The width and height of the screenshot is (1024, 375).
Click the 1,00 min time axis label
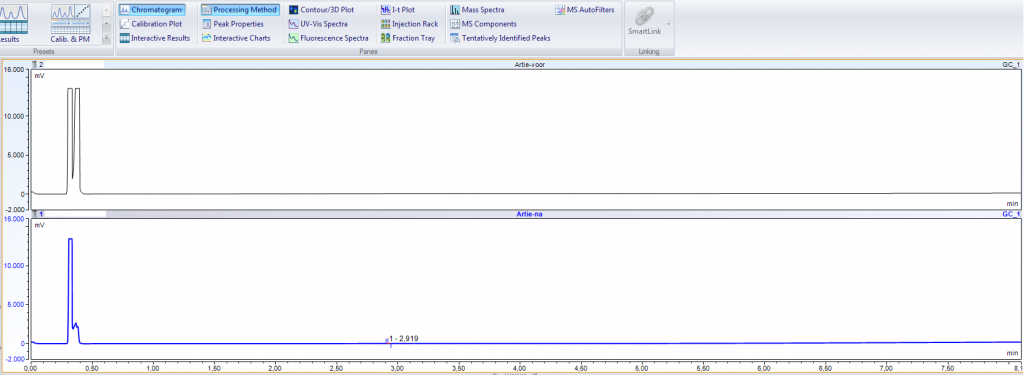pyautogui.click(x=153, y=368)
